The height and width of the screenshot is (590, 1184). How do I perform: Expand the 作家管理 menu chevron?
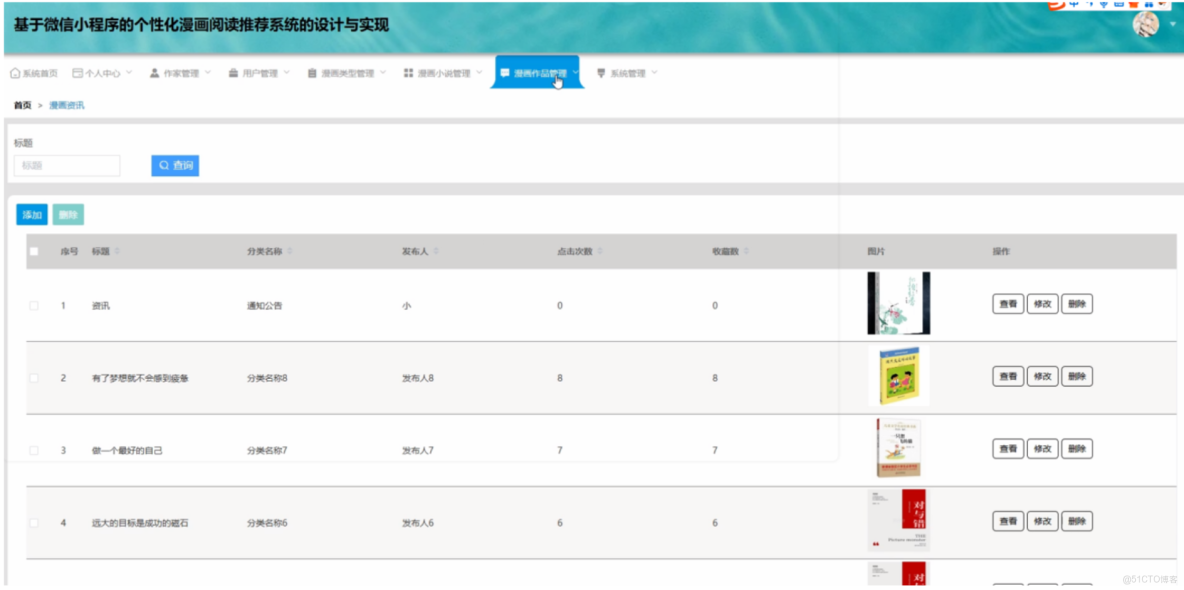(208, 73)
